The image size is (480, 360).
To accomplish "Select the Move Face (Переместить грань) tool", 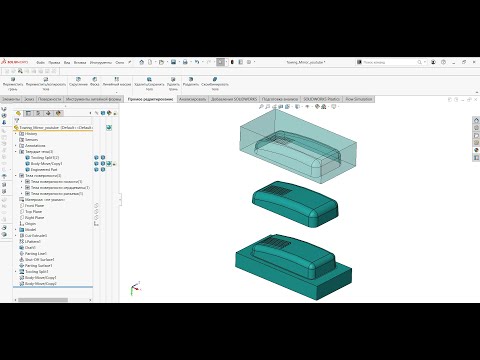I will (x=13, y=84).
